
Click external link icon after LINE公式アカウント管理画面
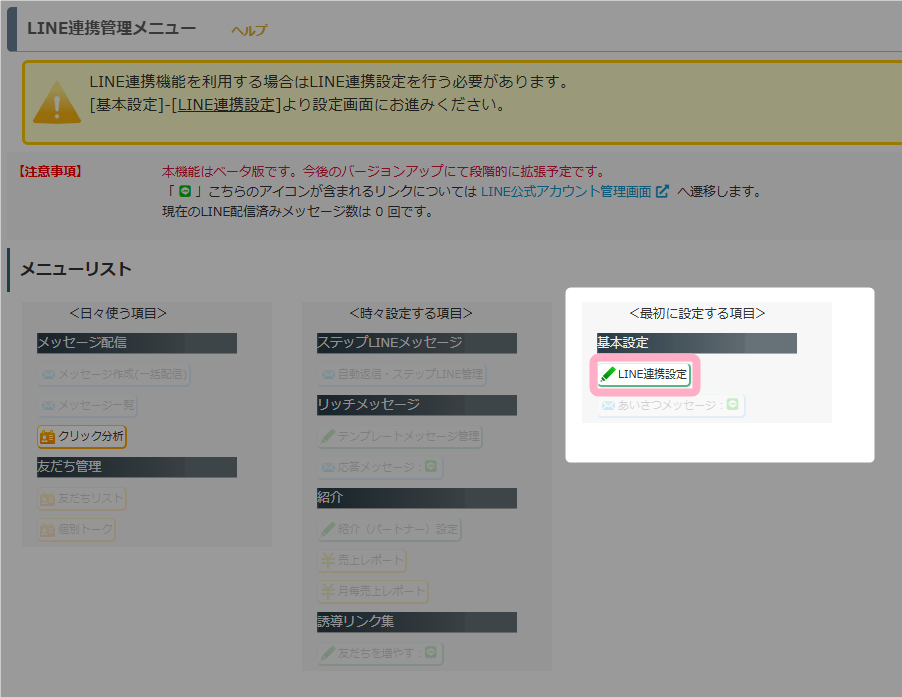click(662, 191)
